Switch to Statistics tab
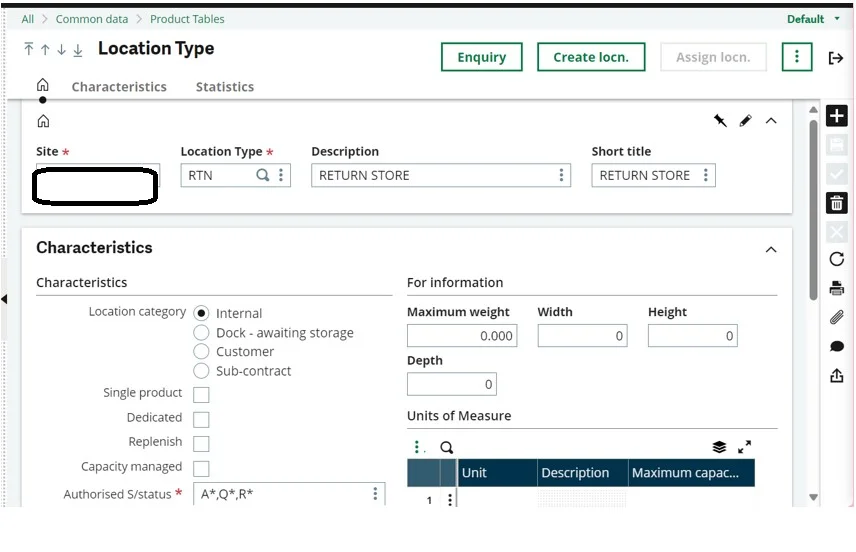856x552 pixels. click(225, 87)
